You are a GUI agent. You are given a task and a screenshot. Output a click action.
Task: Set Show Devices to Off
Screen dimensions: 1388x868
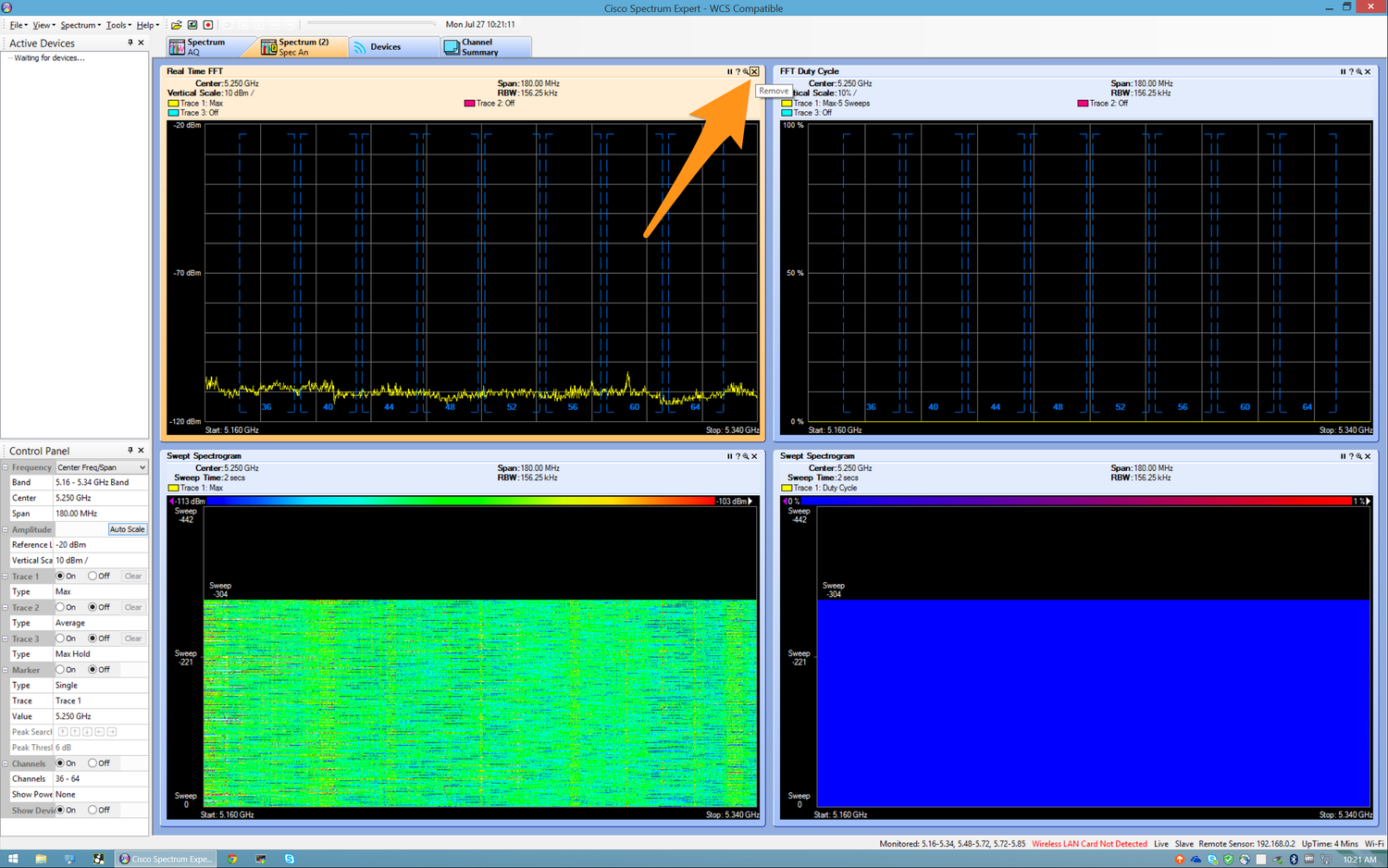point(93,810)
